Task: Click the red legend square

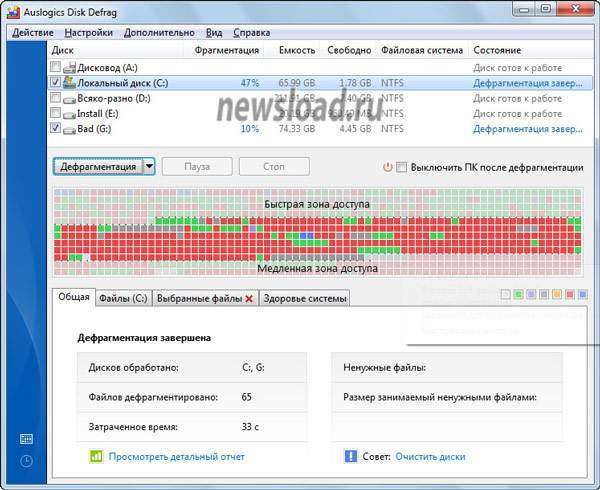Action: [x=570, y=294]
